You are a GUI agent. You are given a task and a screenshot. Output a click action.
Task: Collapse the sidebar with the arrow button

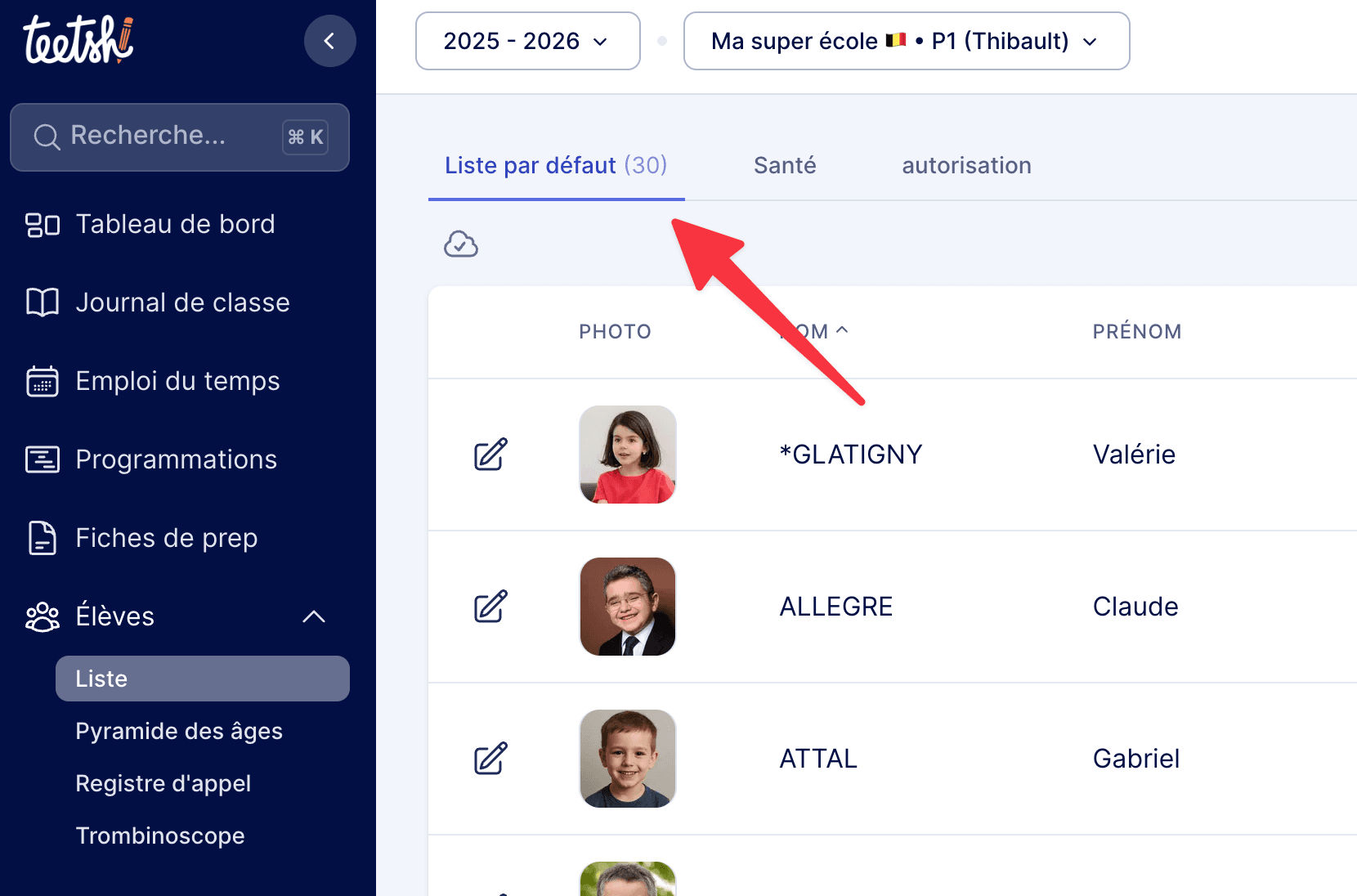click(329, 41)
